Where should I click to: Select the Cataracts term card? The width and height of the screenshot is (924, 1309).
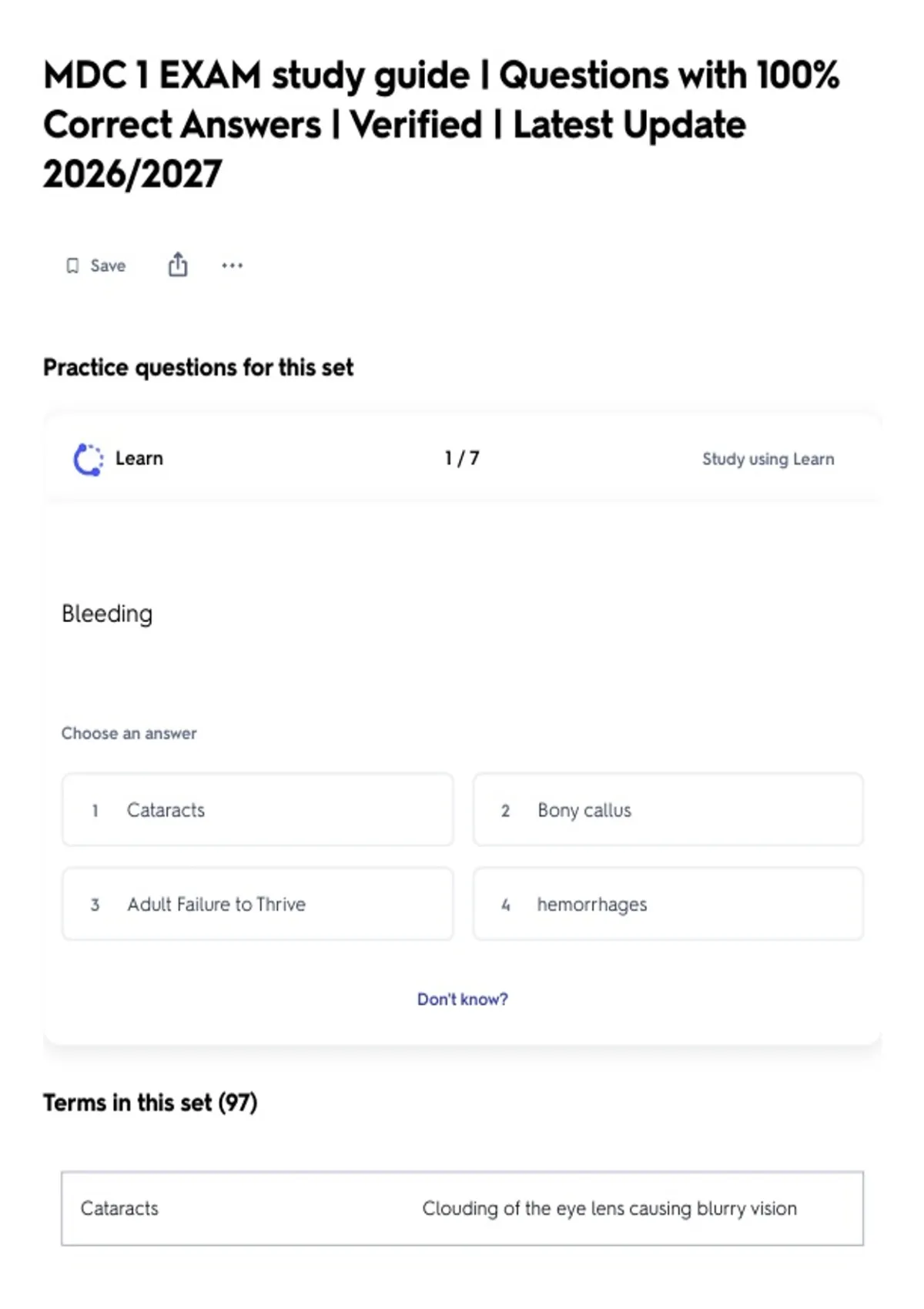point(462,1209)
